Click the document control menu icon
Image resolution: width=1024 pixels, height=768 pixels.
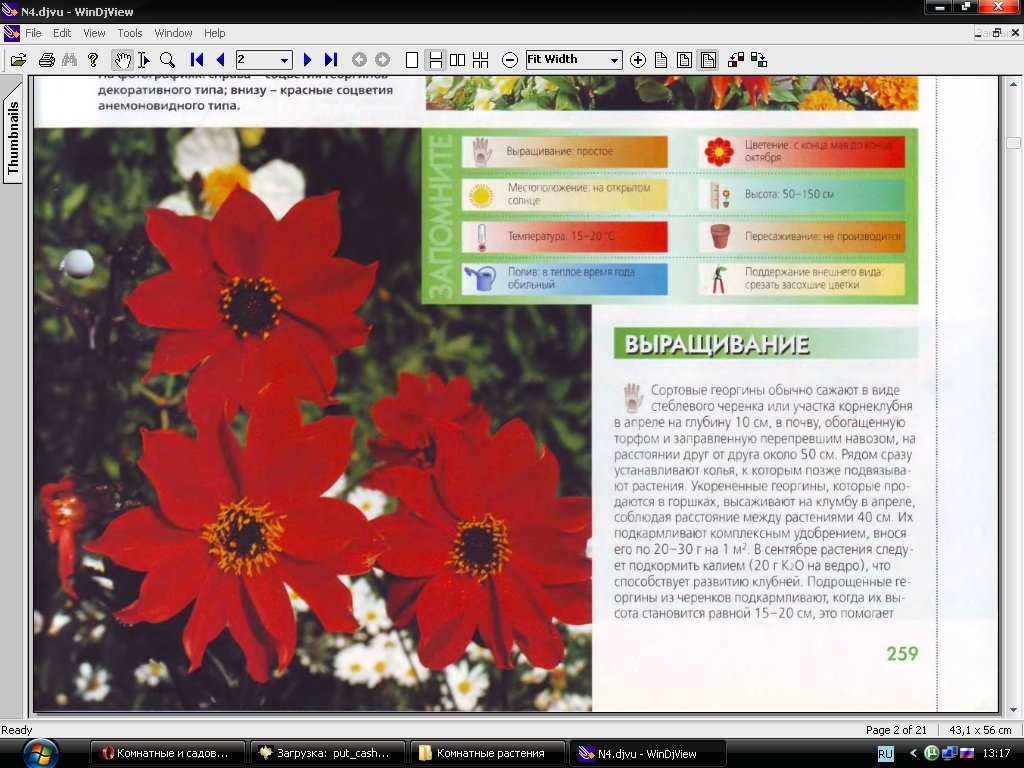click(x=11, y=33)
